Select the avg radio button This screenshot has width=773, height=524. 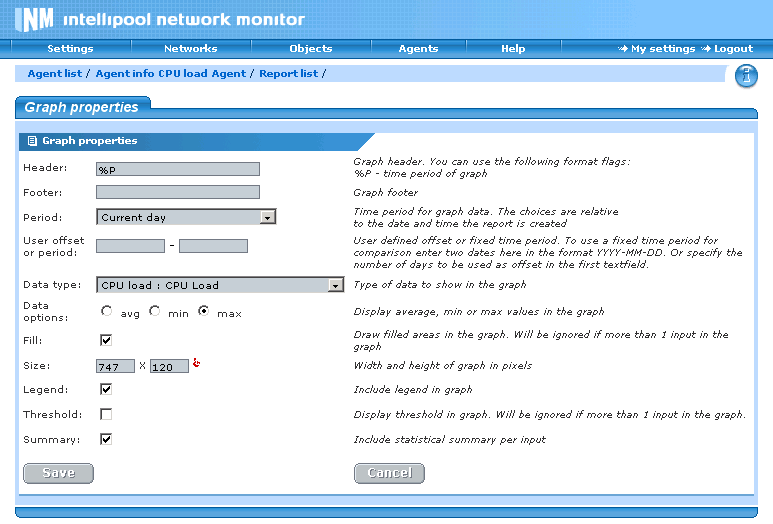[107, 312]
